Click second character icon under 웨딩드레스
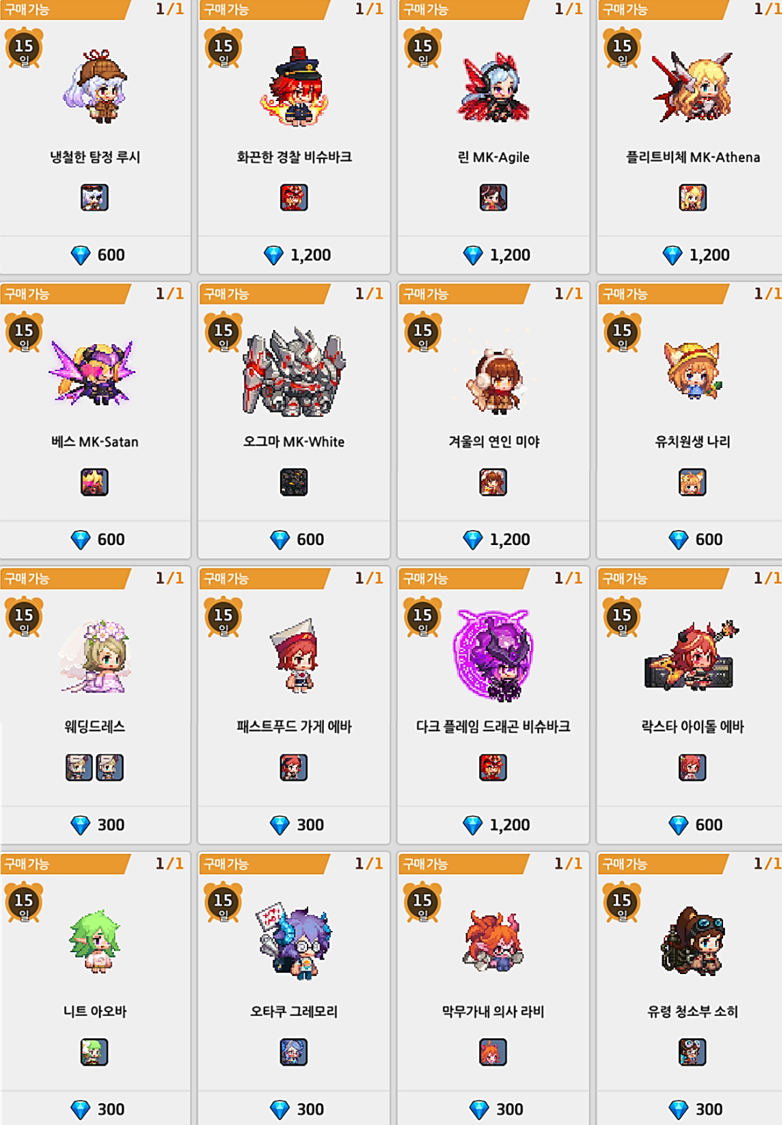This screenshot has width=782, height=1125. pos(110,767)
